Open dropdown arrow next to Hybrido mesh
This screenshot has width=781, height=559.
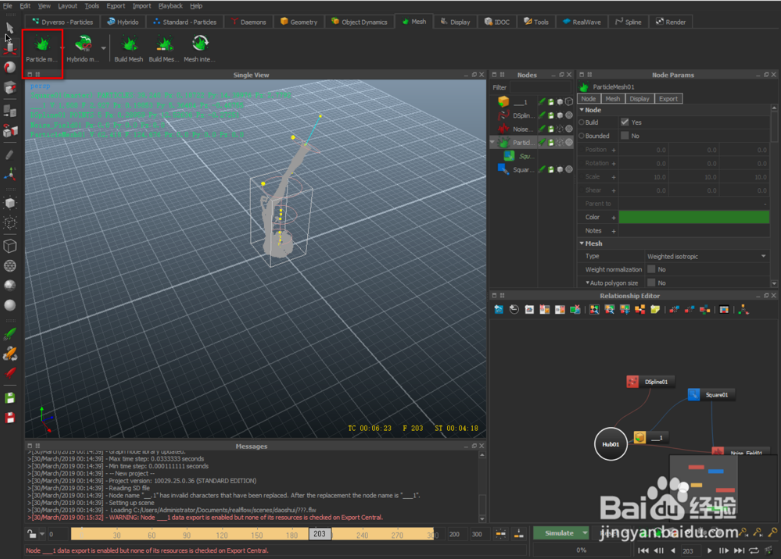pyautogui.click(x=103, y=48)
